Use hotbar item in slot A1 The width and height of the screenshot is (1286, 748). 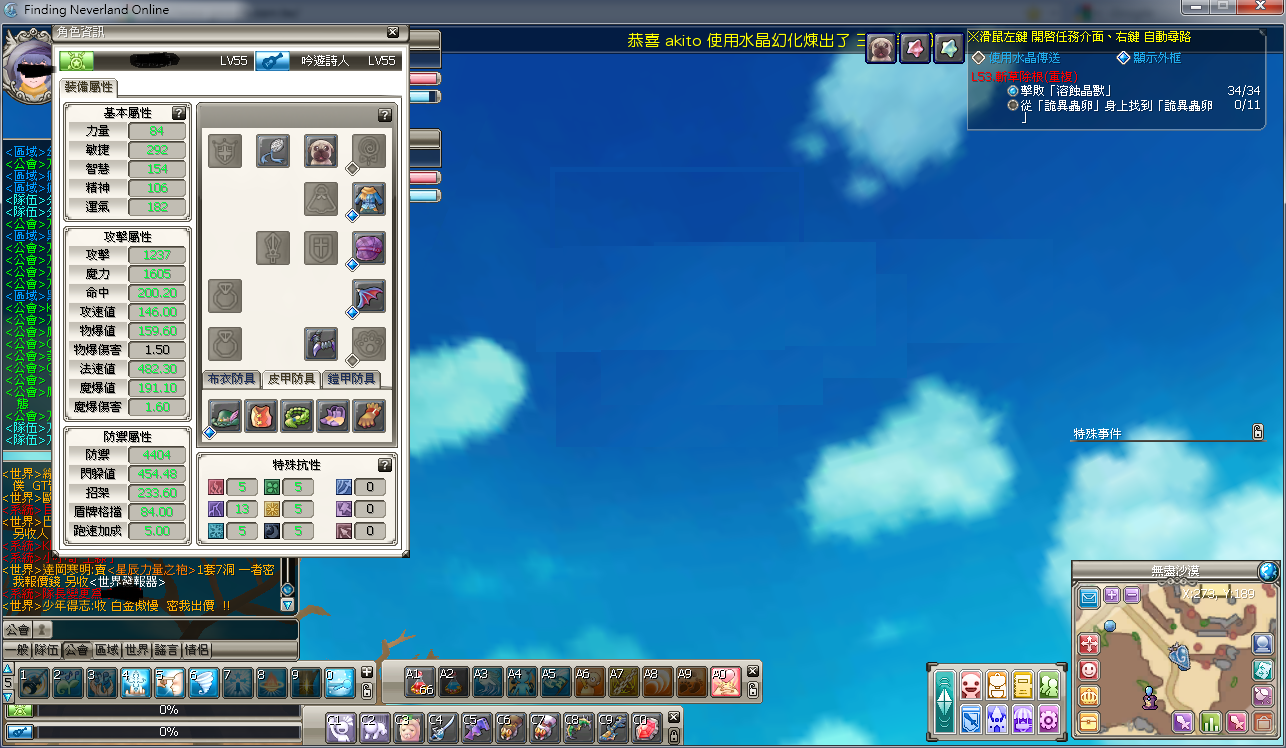pos(421,682)
